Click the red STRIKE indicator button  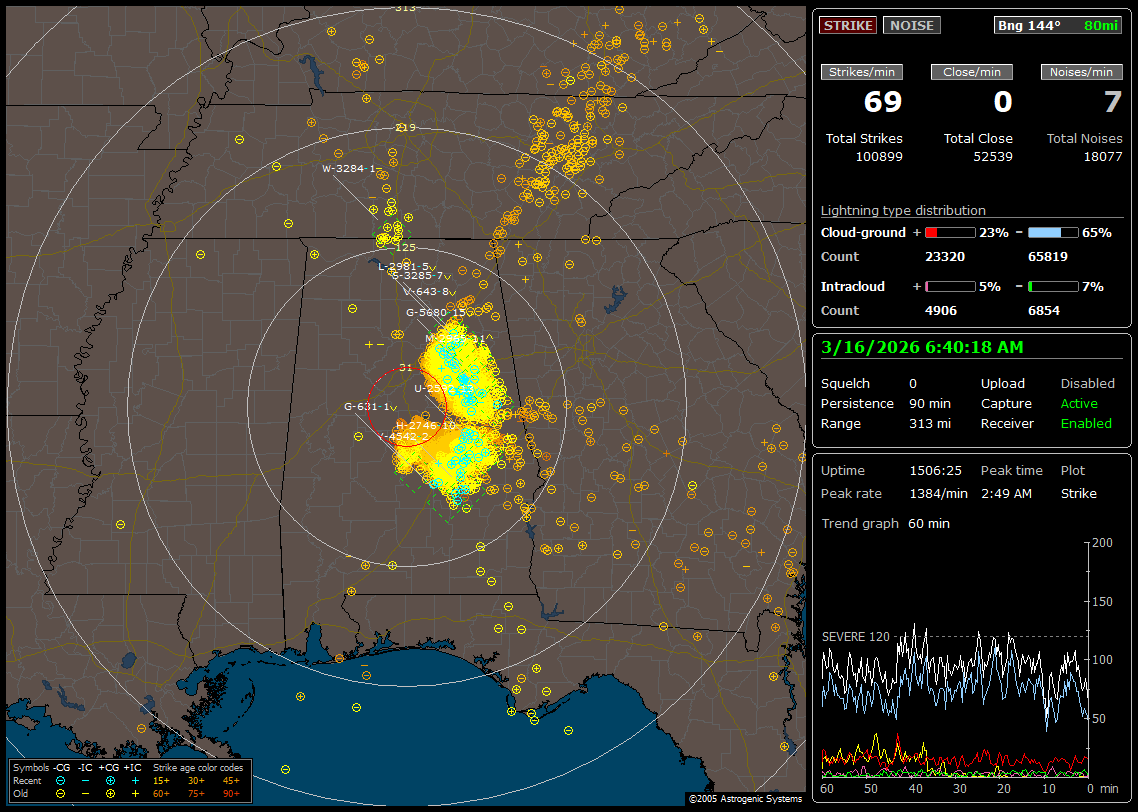coord(848,25)
